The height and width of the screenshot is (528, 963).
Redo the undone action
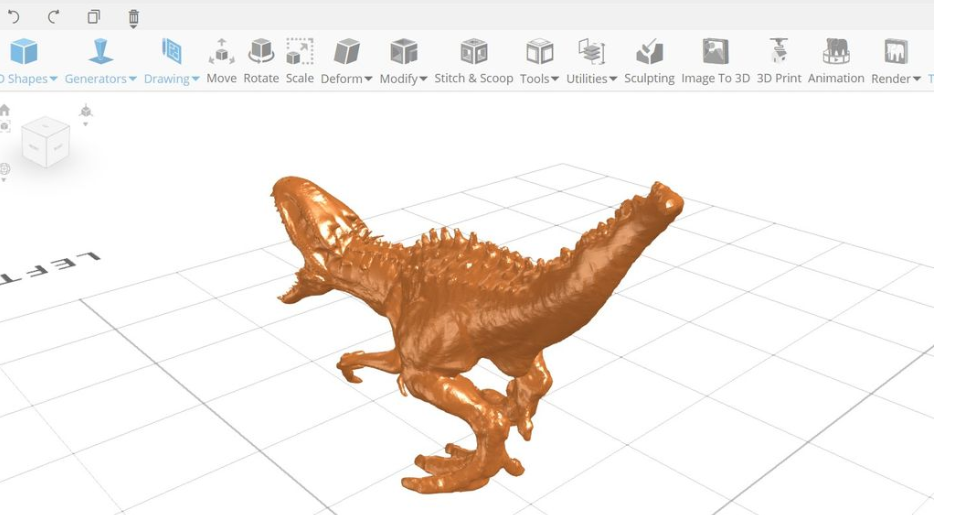pyautogui.click(x=53, y=17)
